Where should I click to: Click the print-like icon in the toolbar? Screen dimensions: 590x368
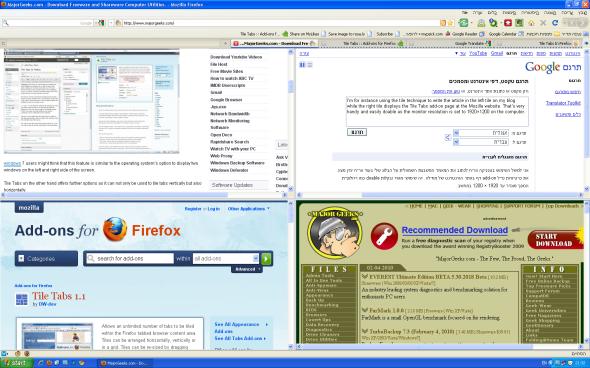481,23
